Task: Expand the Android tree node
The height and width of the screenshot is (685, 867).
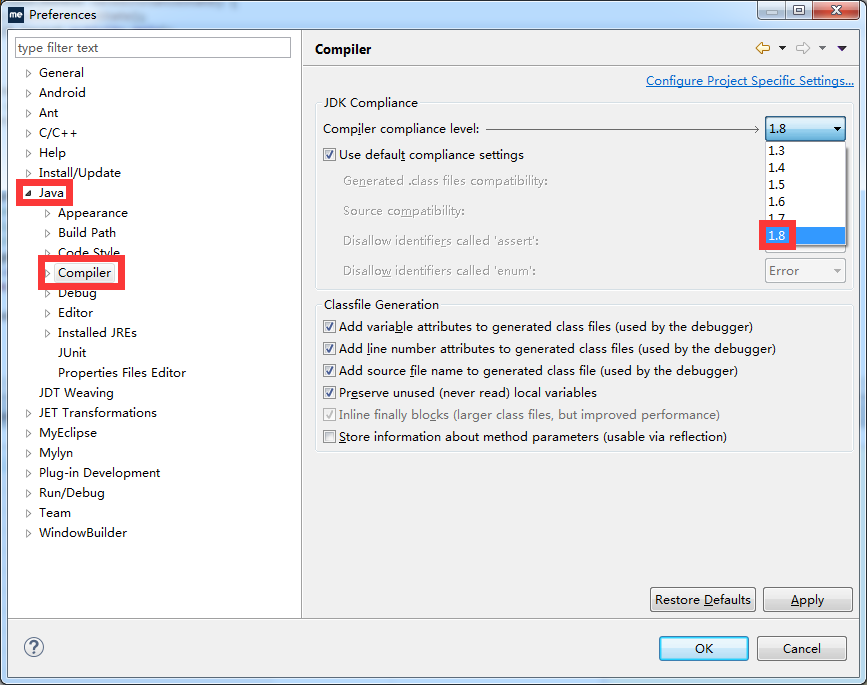Action: coord(28,93)
